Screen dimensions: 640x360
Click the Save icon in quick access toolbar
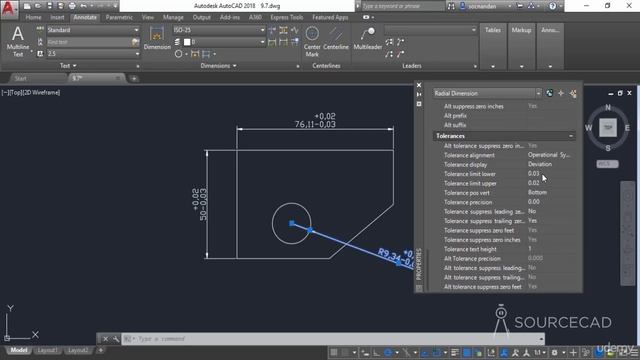coord(49,6)
